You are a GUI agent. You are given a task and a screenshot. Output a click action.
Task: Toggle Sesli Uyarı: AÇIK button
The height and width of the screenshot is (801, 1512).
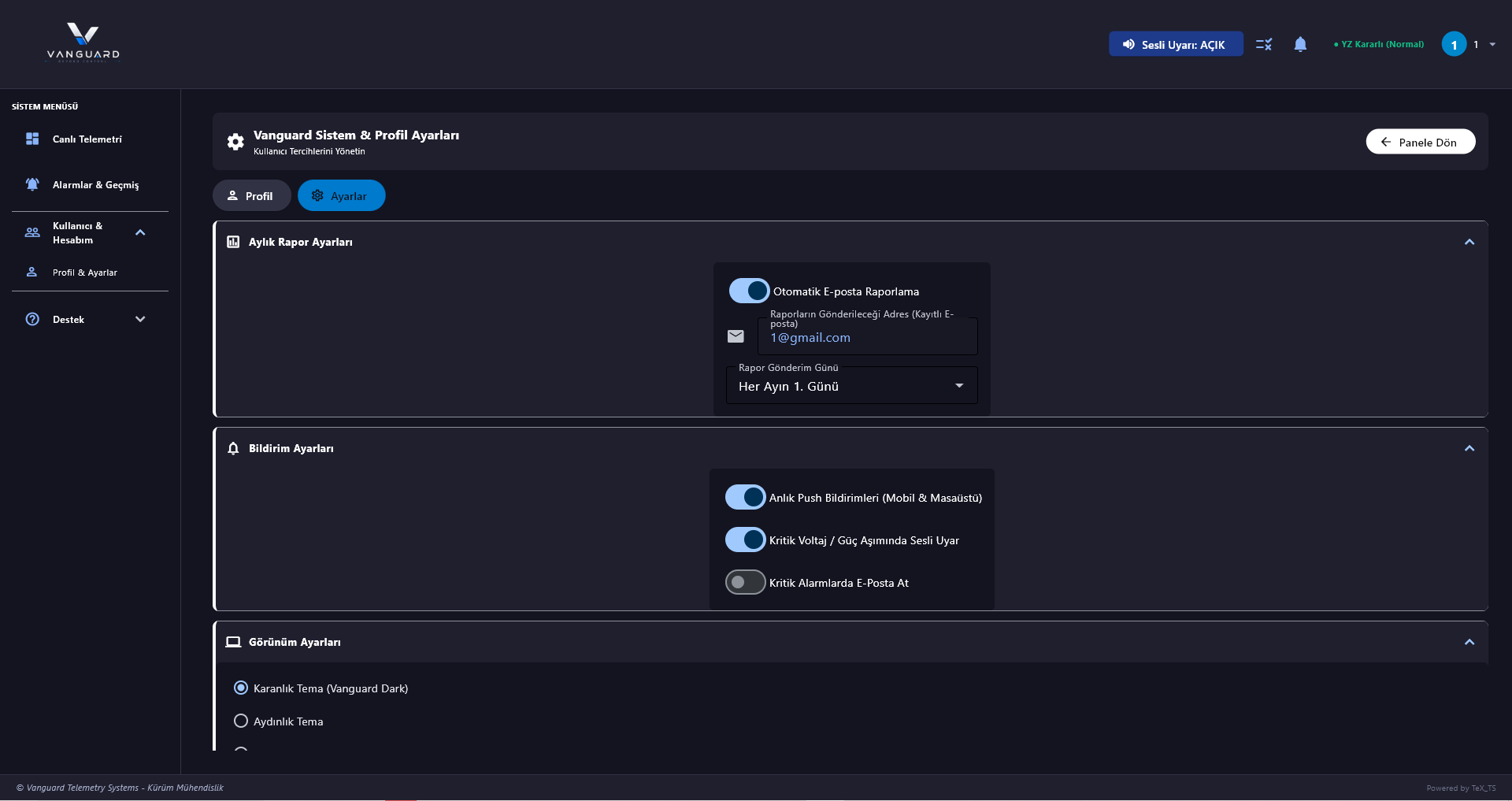[1176, 44]
